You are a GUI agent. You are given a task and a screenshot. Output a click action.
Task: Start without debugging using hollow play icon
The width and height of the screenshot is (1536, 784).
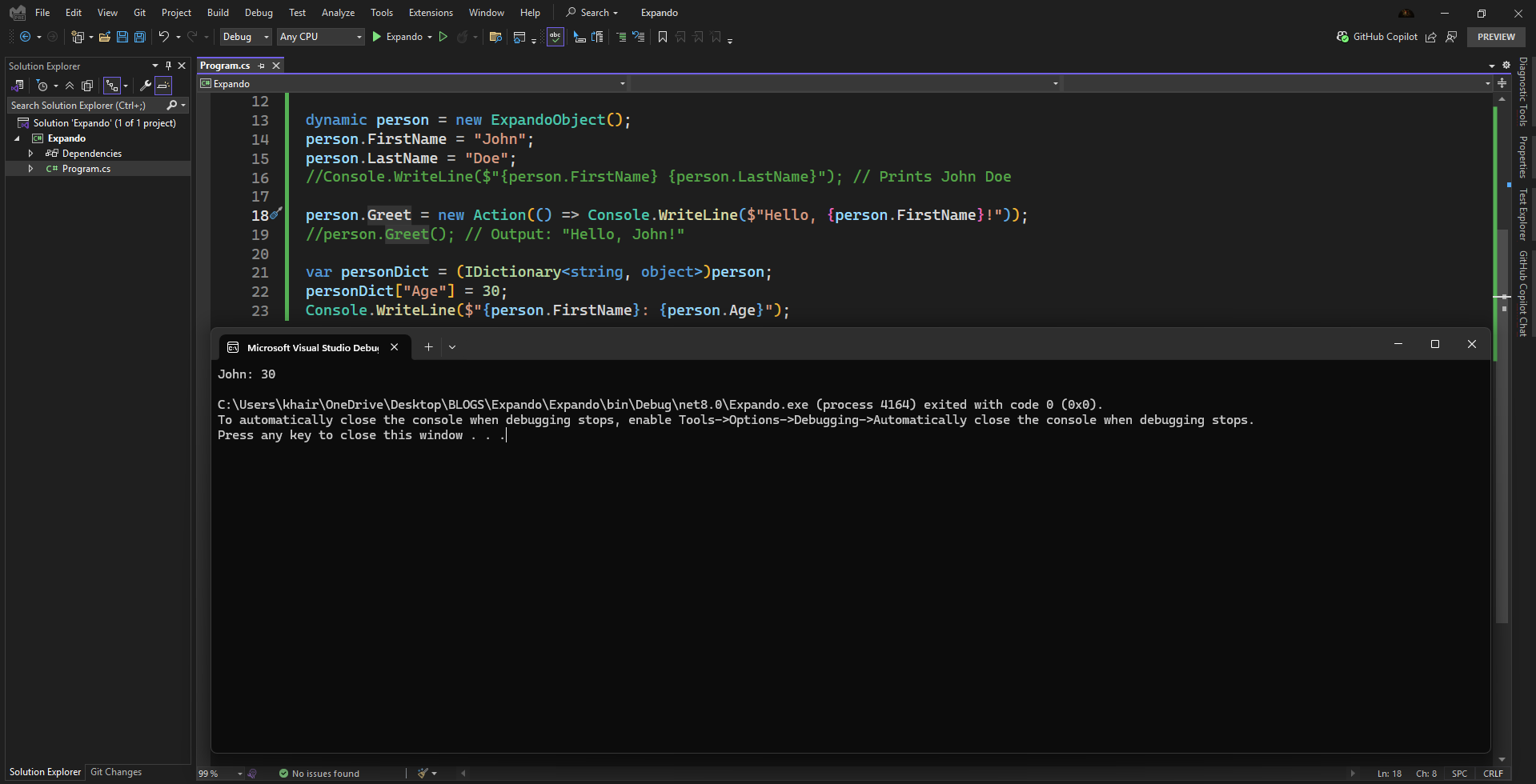pyautogui.click(x=443, y=37)
